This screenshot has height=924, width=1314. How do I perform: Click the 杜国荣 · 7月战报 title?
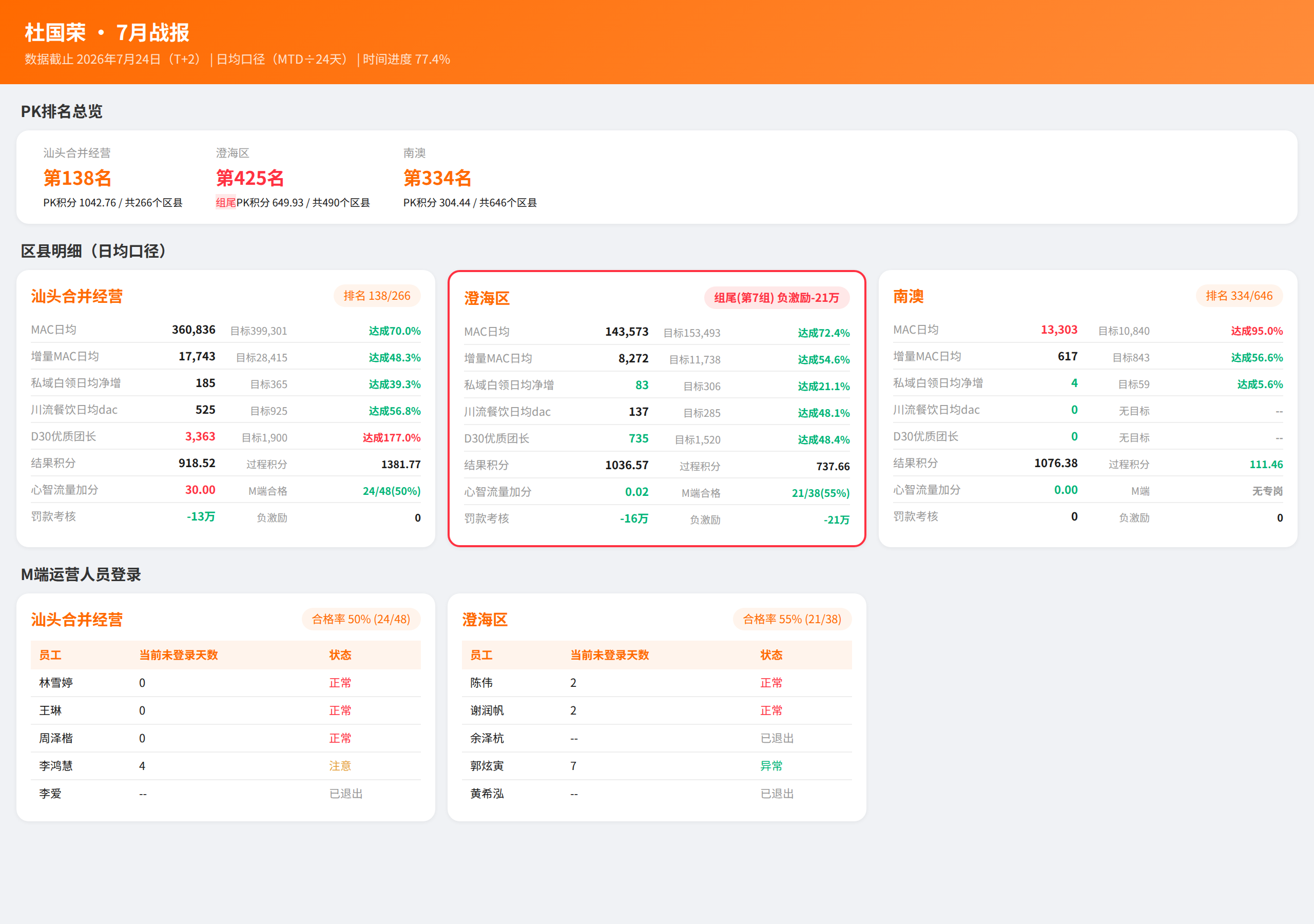point(107,33)
